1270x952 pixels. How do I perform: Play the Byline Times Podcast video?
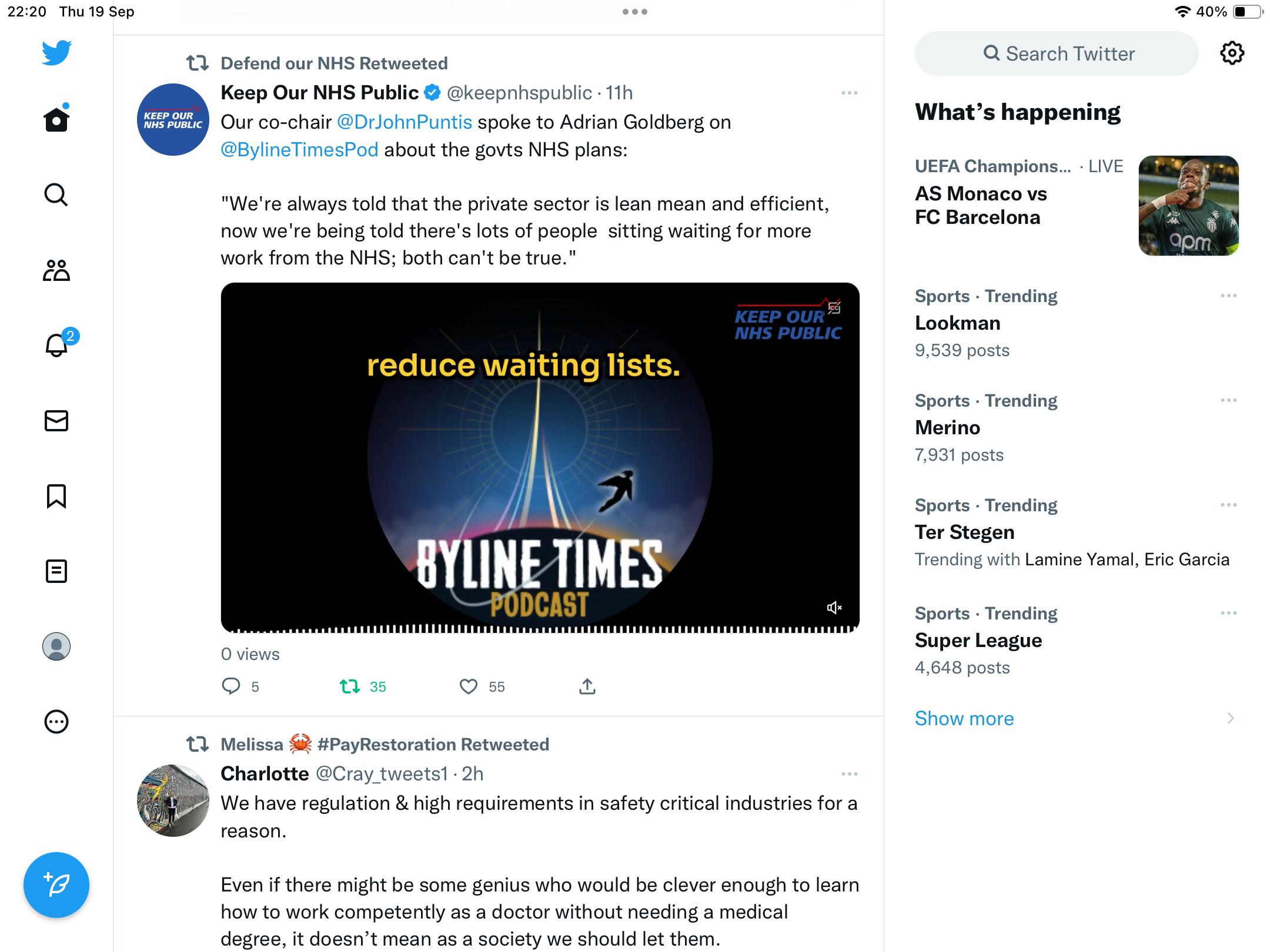pyautogui.click(x=540, y=457)
